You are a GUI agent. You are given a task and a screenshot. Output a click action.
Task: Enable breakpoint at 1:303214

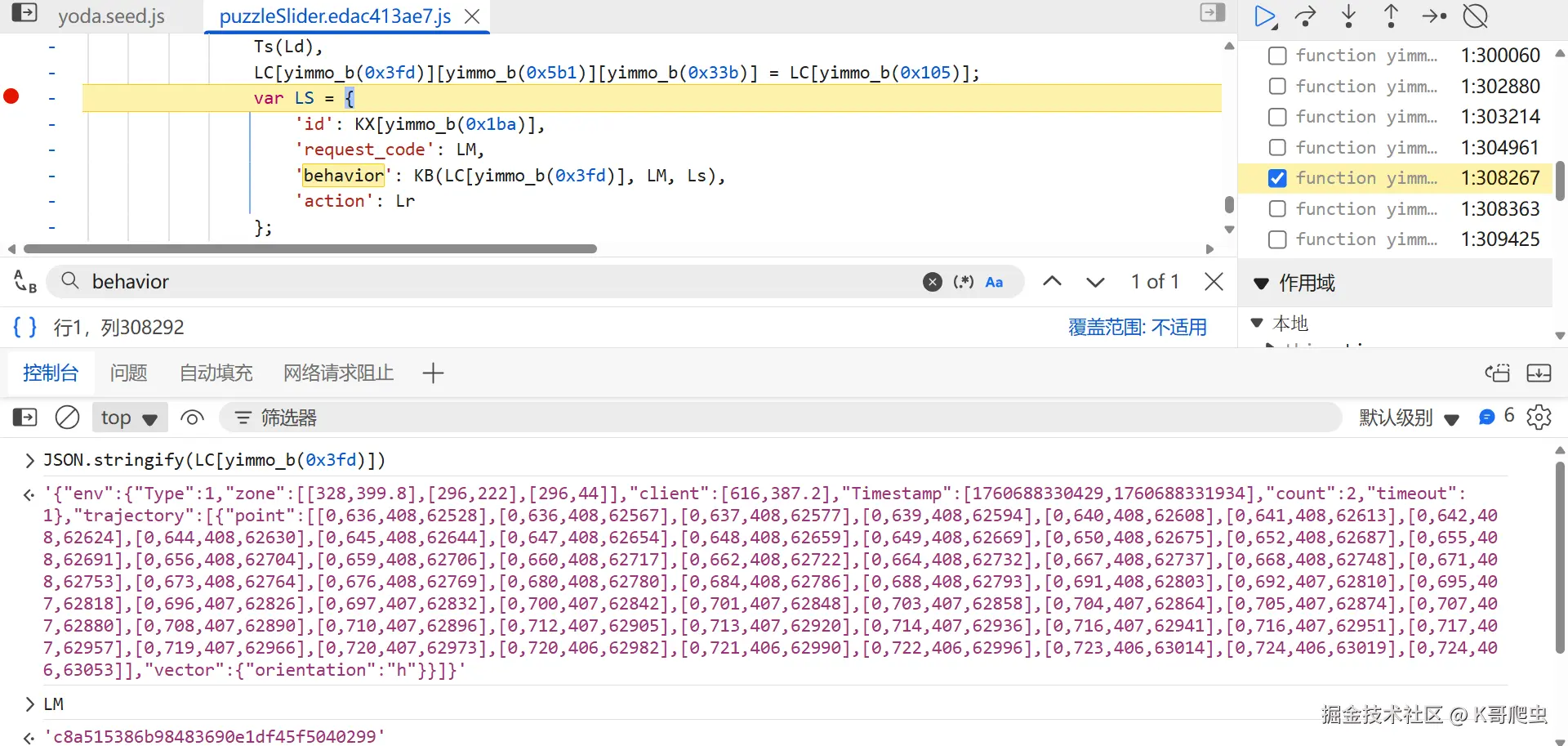[x=1277, y=117]
